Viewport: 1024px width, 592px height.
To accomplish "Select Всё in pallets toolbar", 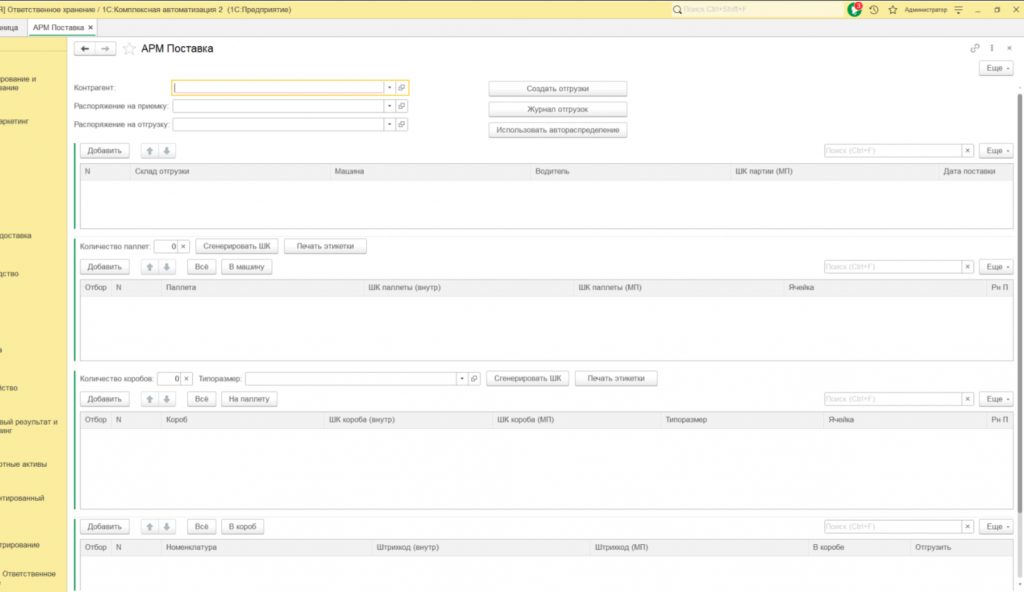I will 201,267.
